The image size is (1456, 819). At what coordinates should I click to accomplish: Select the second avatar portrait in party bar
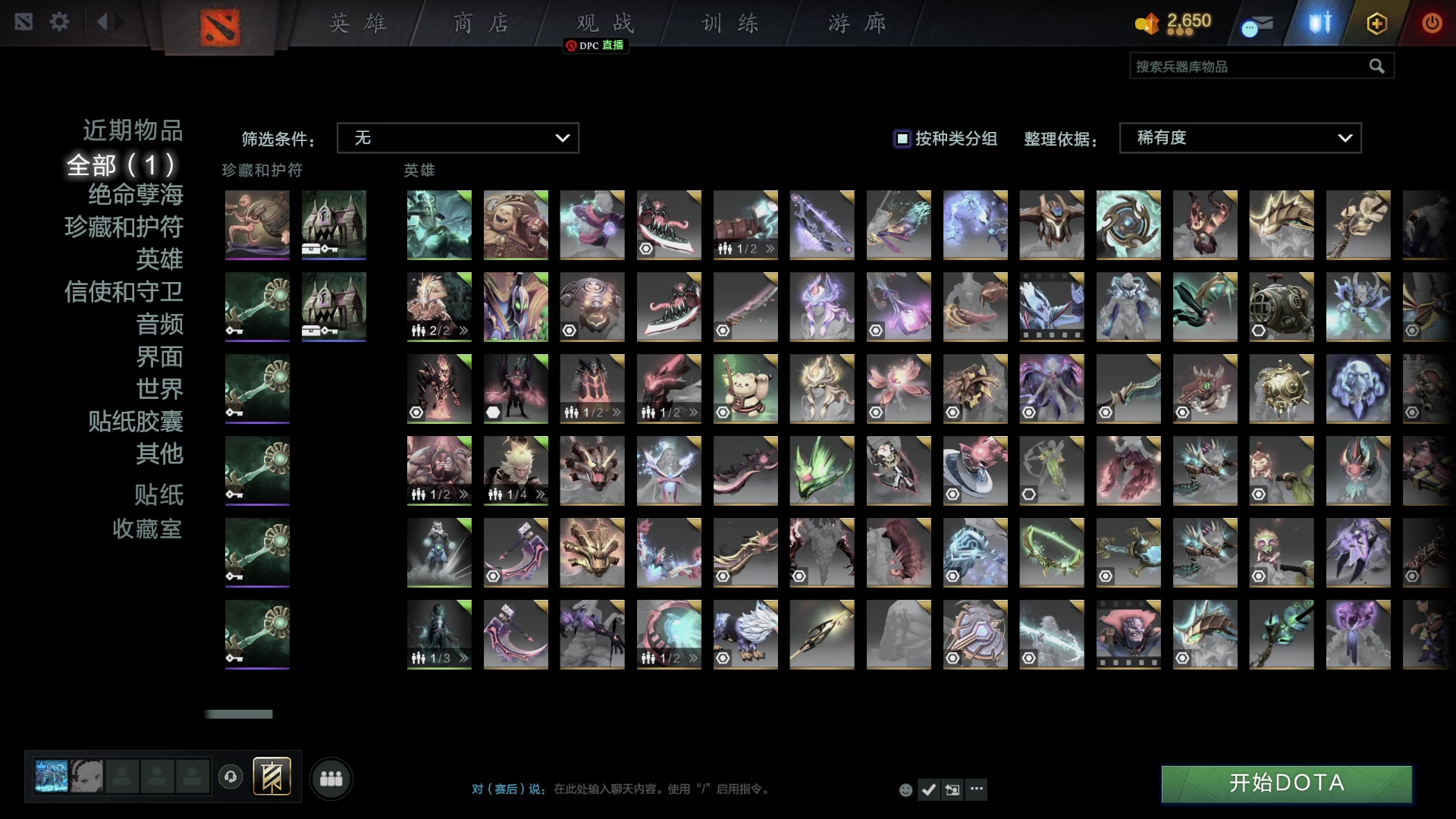coord(87,777)
